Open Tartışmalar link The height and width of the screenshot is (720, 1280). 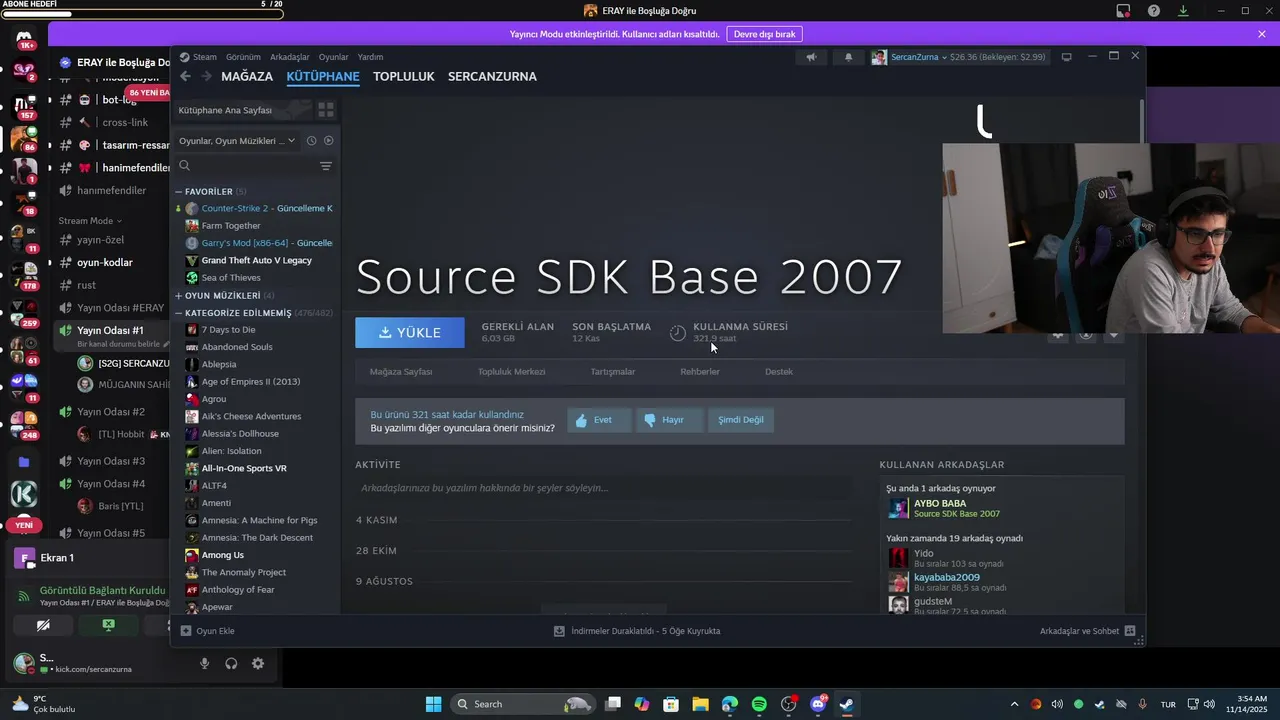[612, 372]
